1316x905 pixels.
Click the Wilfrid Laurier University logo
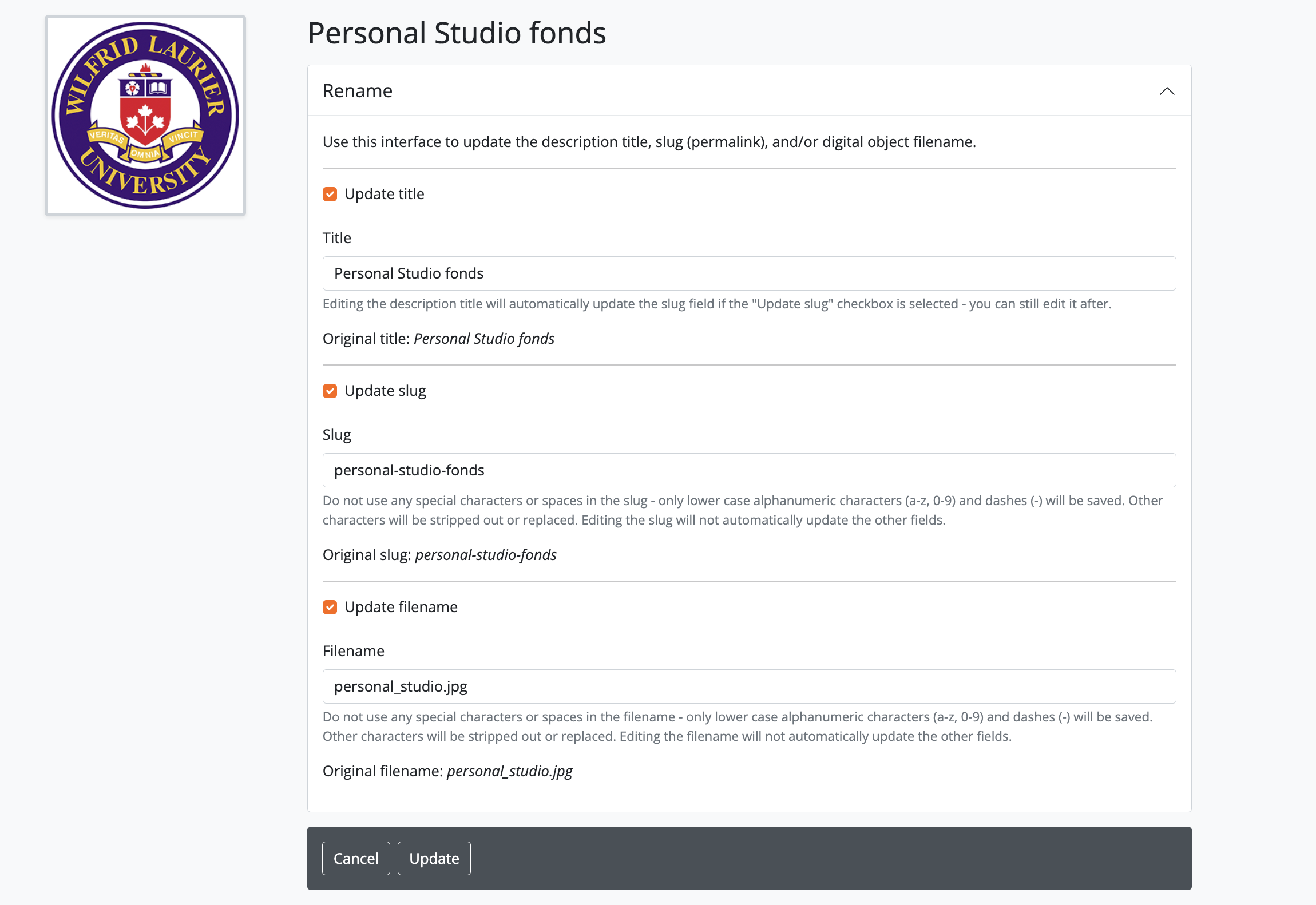click(x=145, y=116)
